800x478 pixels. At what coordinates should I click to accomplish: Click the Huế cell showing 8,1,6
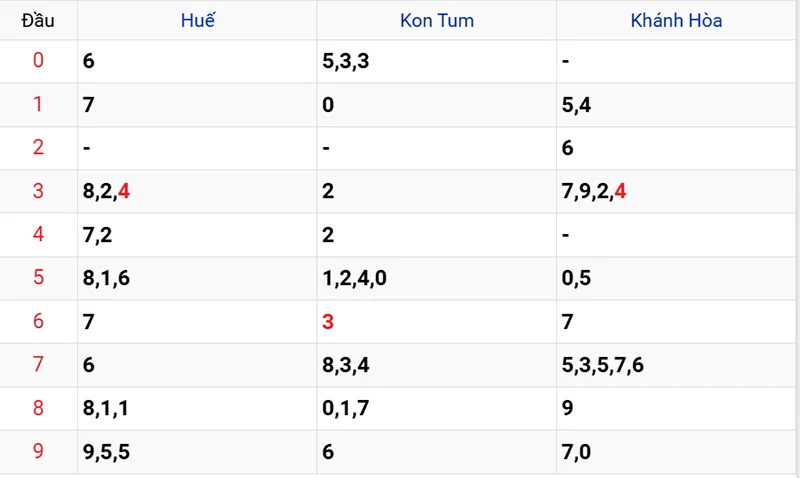tap(106, 278)
